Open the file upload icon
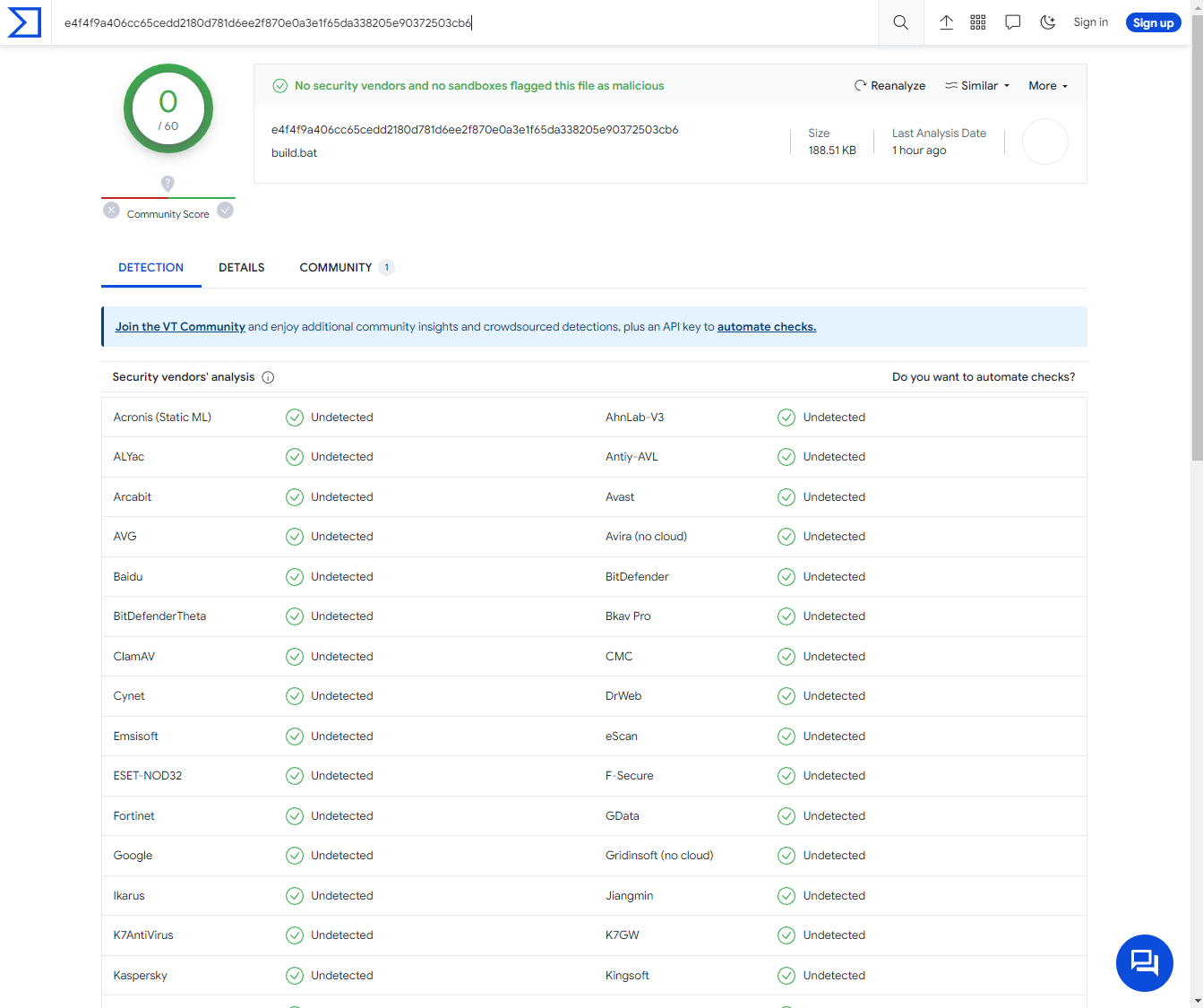The image size is (1203, 1008). tap(946, 22)
